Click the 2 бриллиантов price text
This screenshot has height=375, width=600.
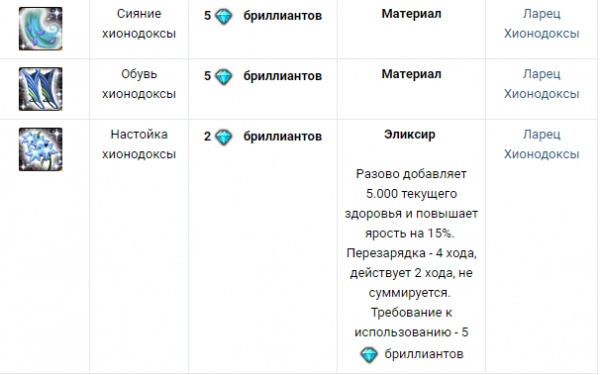click(x=263, y=137)
